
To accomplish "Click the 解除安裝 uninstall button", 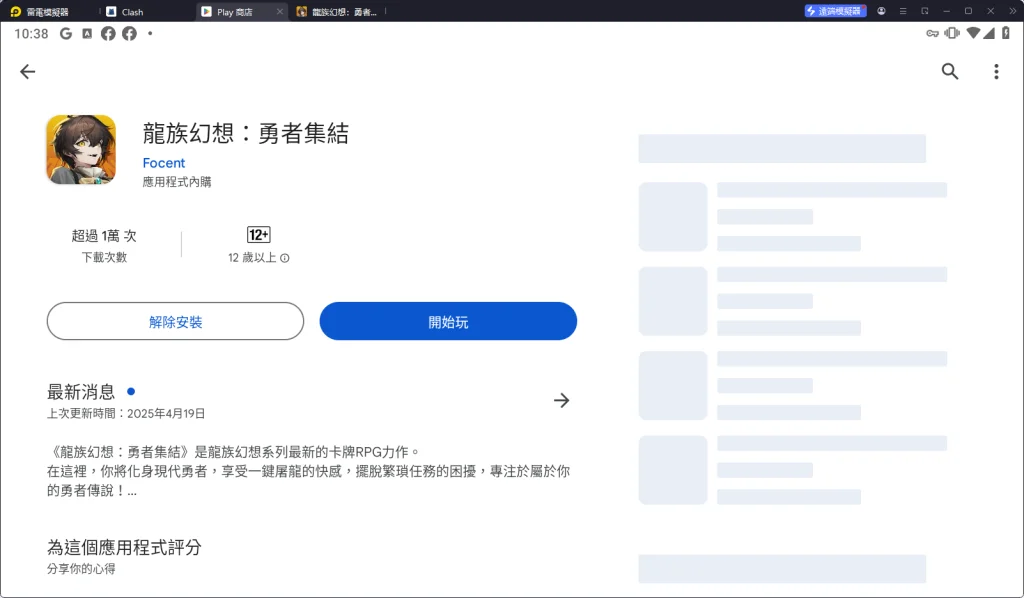I will [x=175, y=321].
